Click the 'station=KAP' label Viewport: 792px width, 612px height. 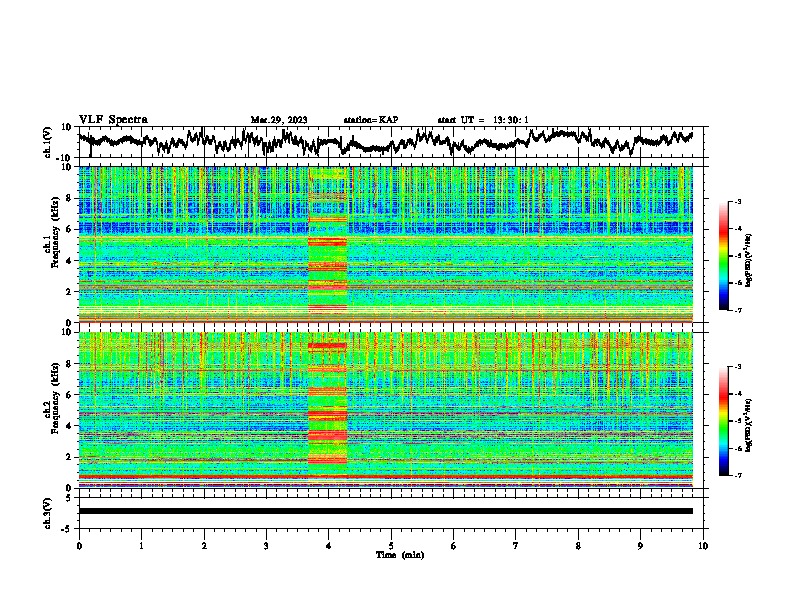(x=371, y=120)
